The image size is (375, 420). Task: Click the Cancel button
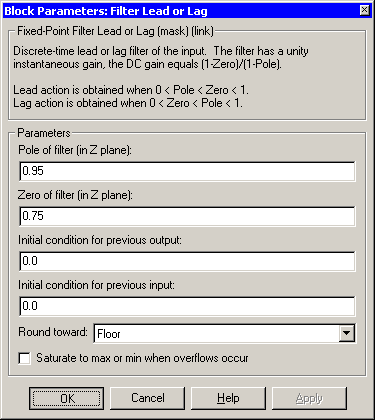click(147, 398)
